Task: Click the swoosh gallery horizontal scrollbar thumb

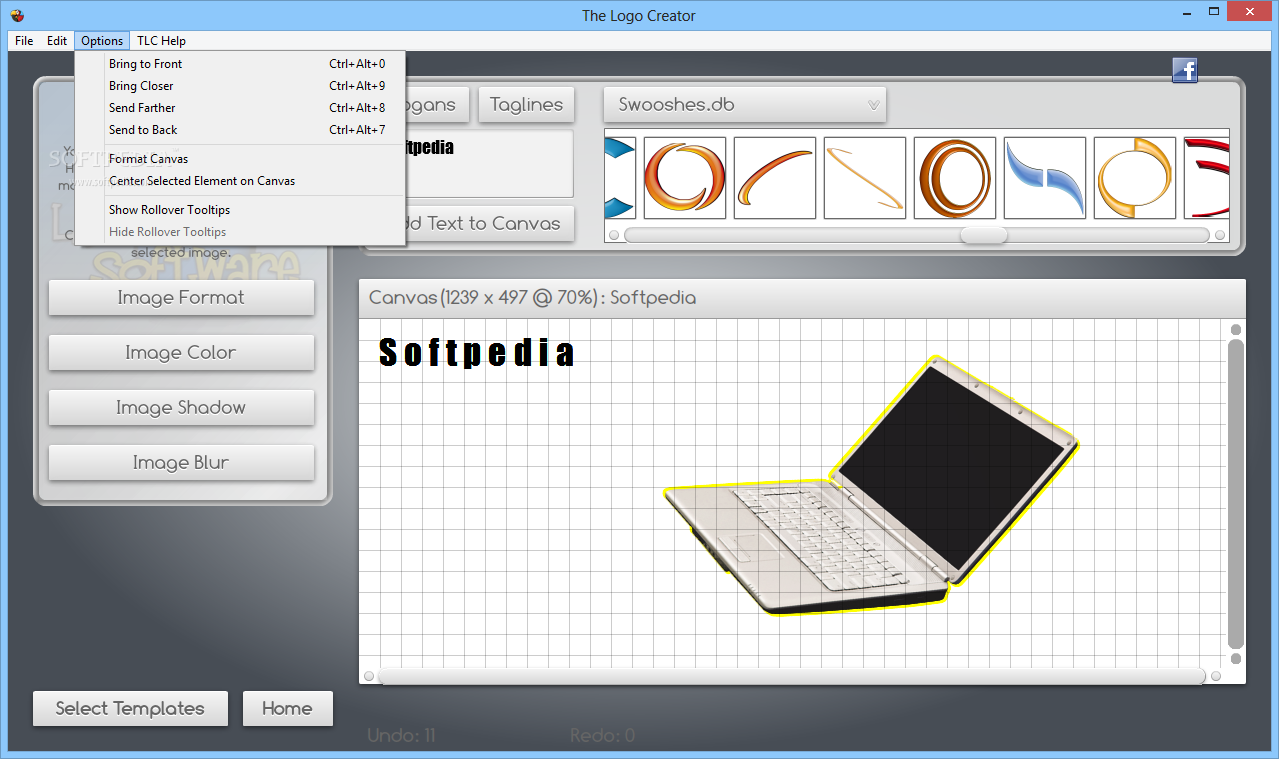Action: tap(984, 235)
